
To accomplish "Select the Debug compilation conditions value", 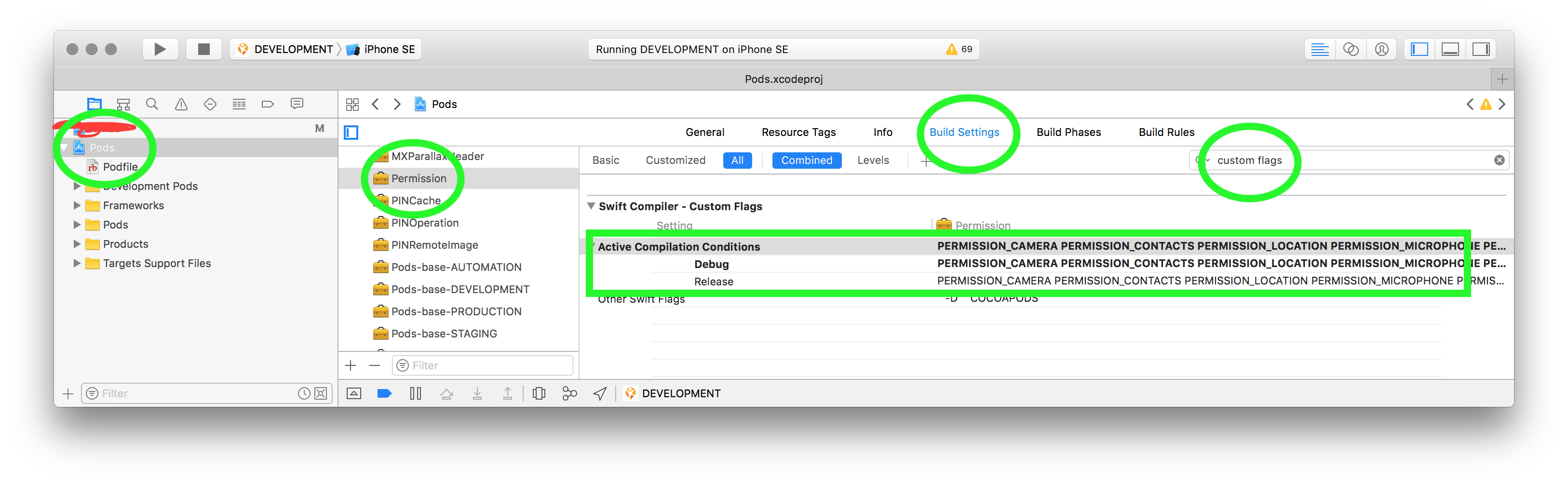I will 1221,264.
